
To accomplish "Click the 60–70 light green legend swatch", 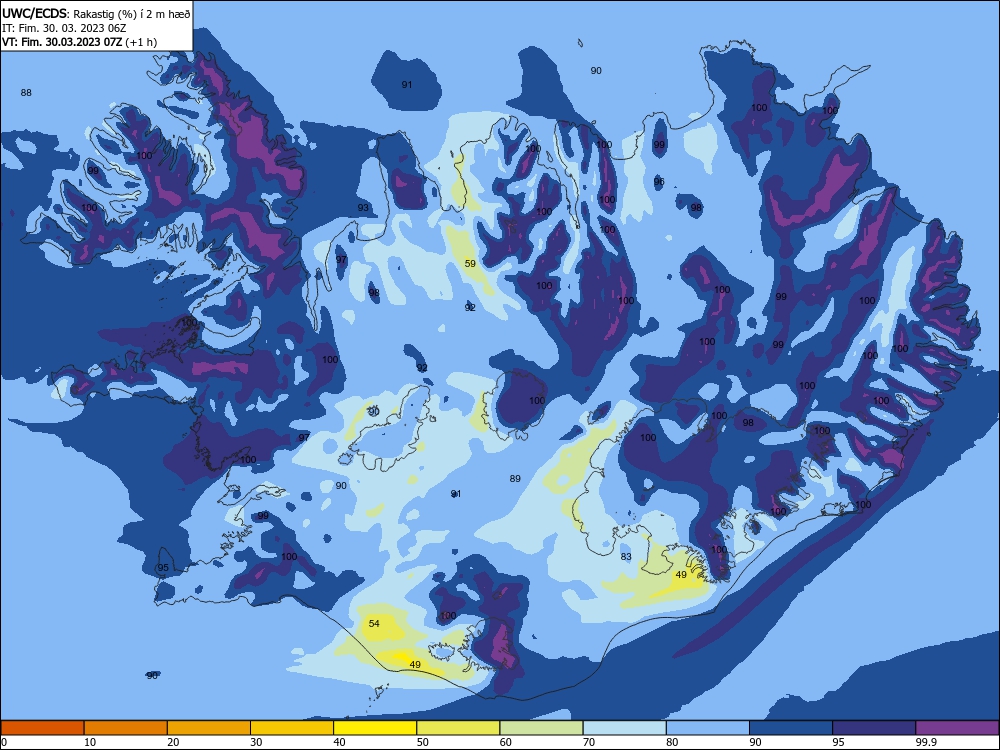I will [x=541, y=728].
